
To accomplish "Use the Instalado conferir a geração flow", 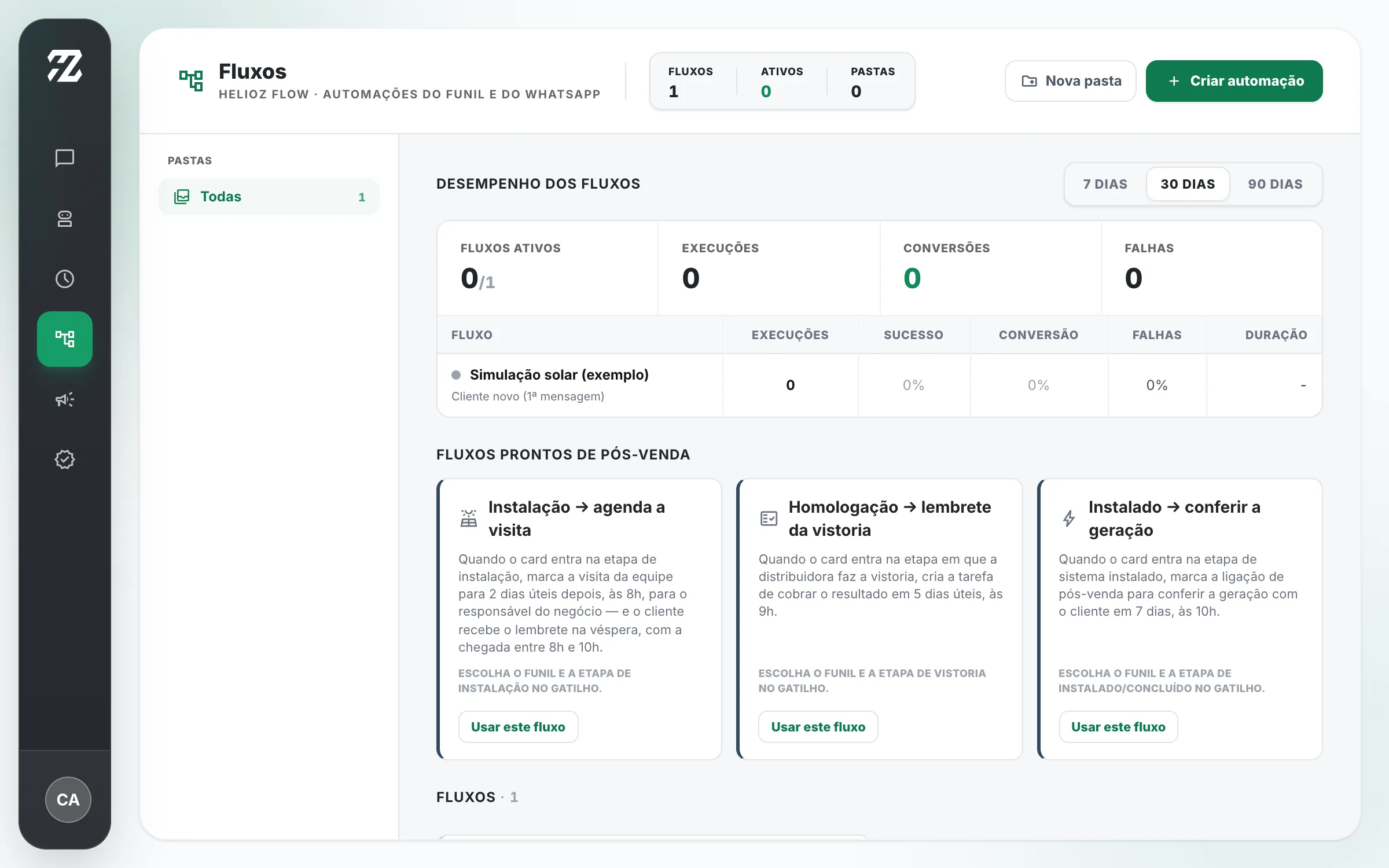I will (x=1118, y=727).
